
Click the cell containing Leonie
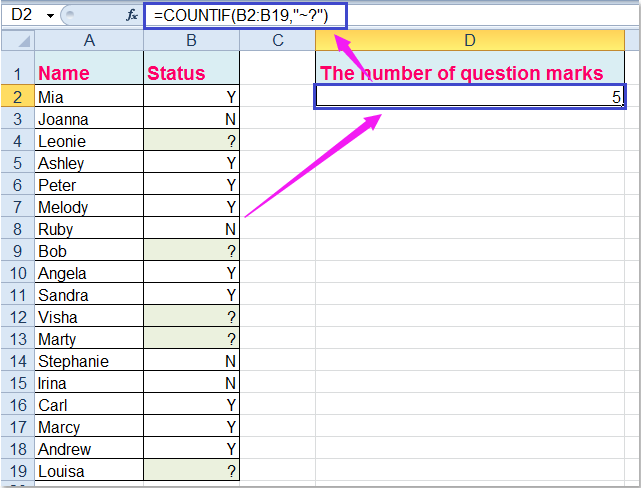point(89,141)
